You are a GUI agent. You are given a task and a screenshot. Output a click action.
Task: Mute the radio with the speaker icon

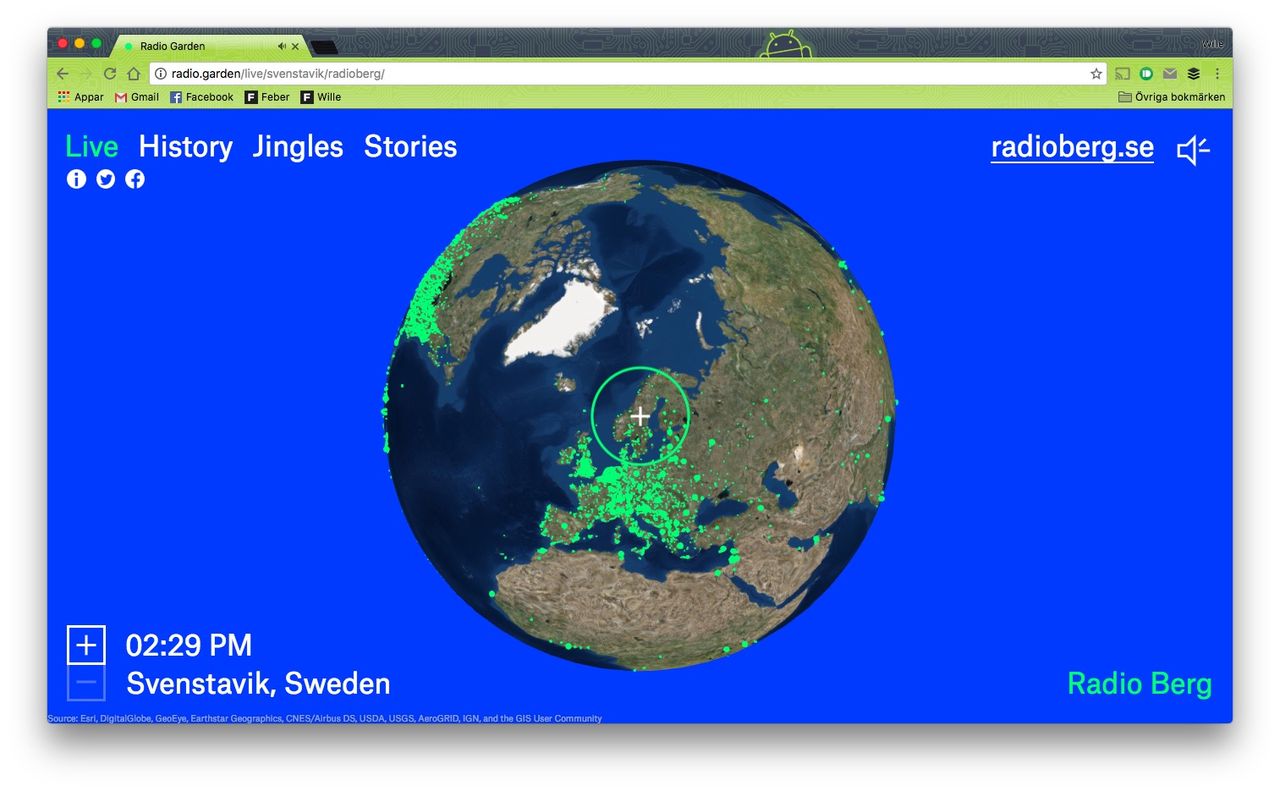click(1192, 151)
